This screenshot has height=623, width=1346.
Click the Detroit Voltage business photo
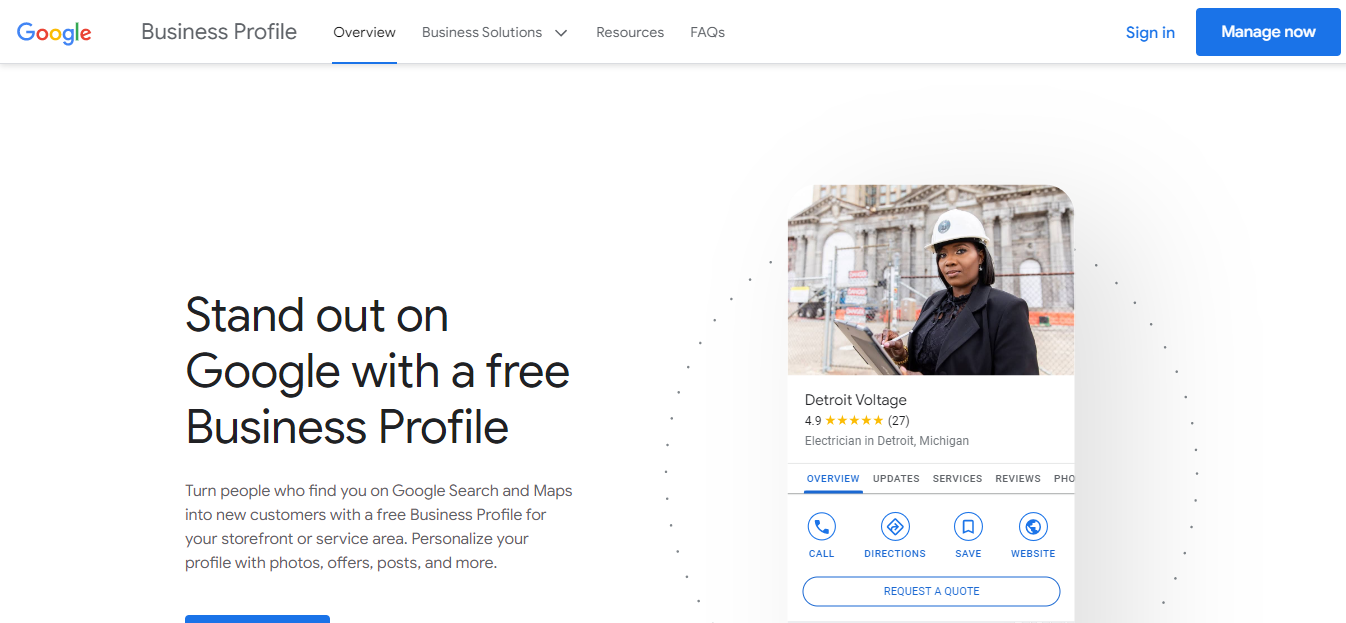click(931, 280)
